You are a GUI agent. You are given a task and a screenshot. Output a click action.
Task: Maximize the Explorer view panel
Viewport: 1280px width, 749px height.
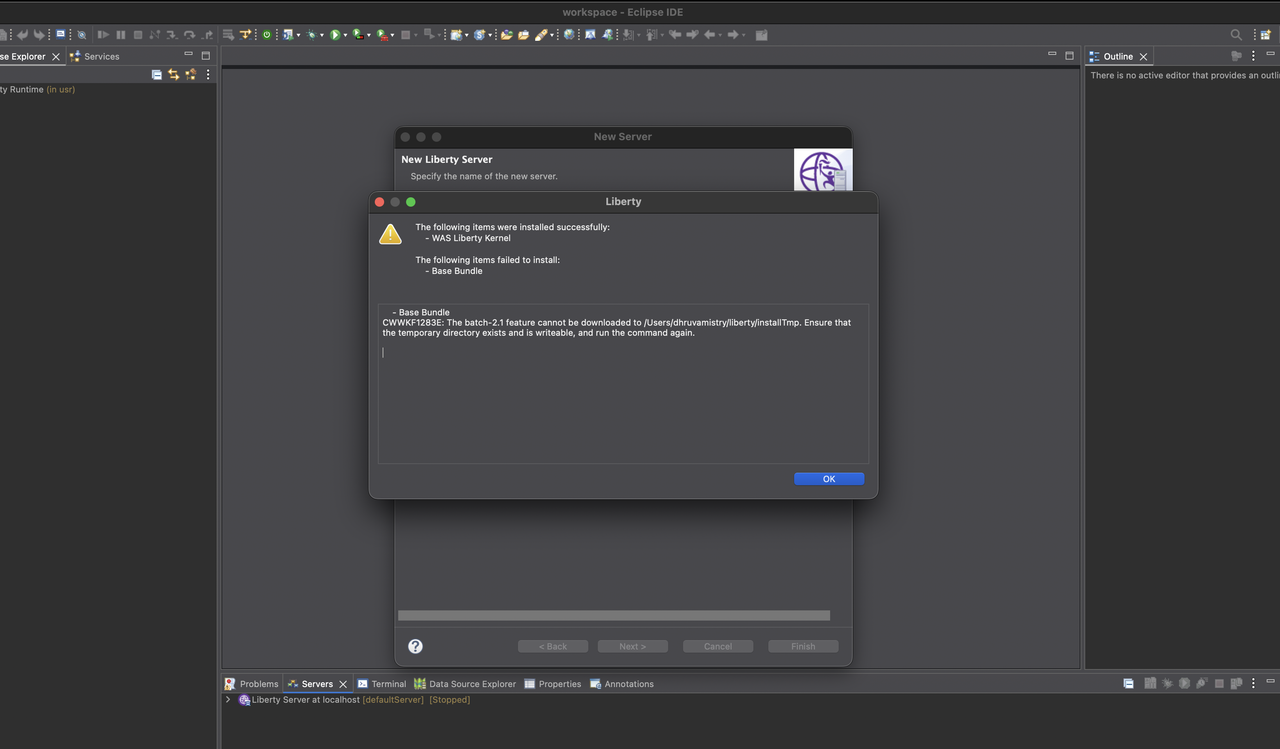click(x=206, y=56)
